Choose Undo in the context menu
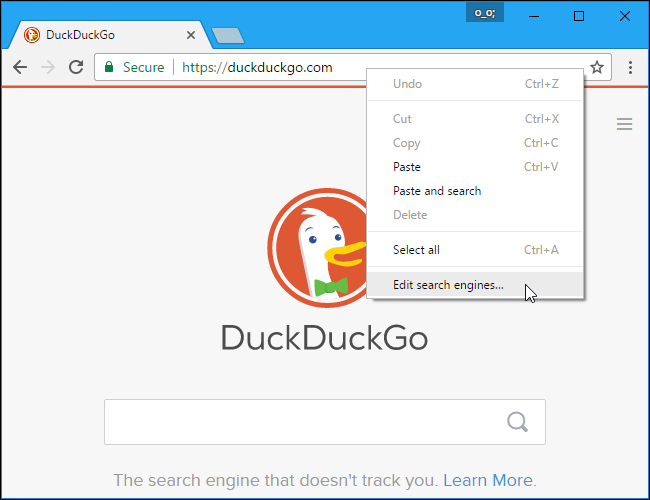The image size is (650, 500). (x=475, y=84)
